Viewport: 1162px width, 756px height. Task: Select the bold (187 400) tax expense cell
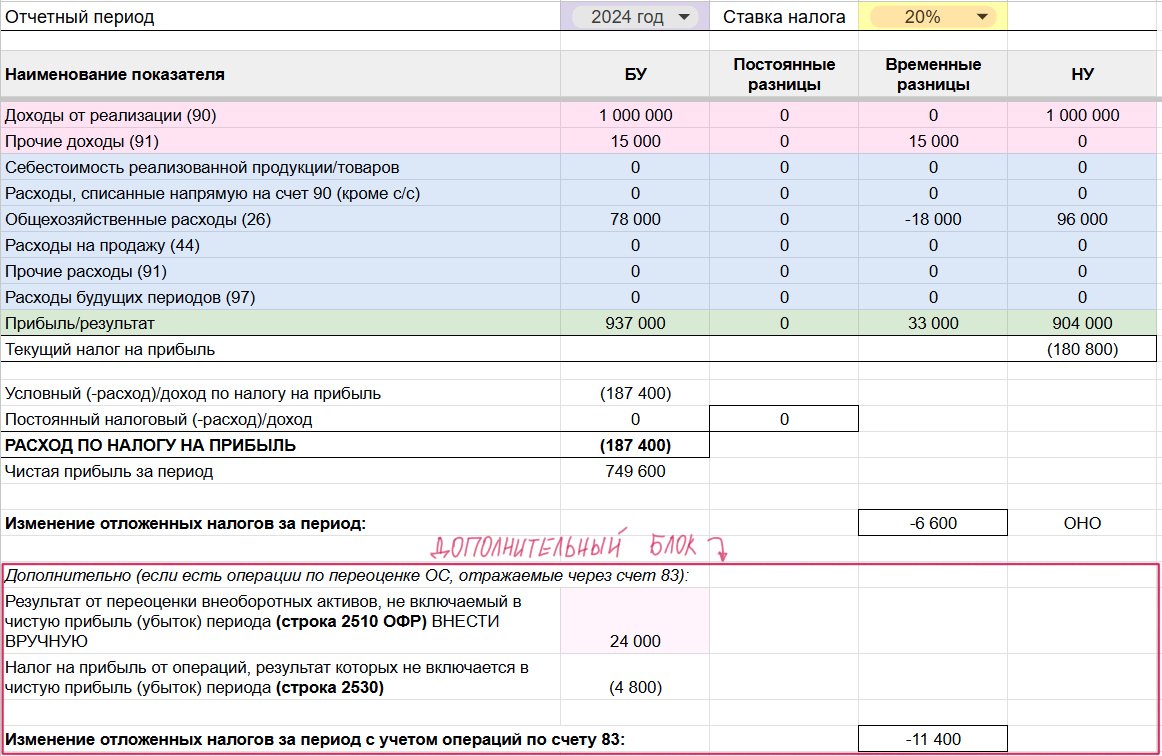pyautogui.click(x=635, y=445)
